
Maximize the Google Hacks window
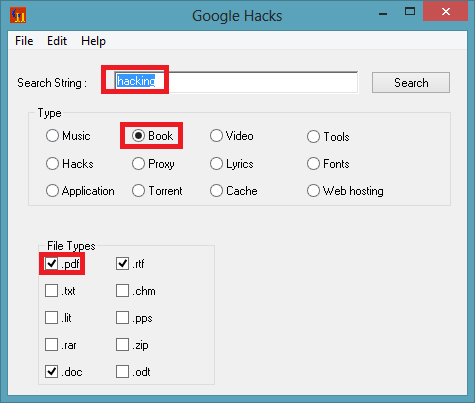[410, 12]
